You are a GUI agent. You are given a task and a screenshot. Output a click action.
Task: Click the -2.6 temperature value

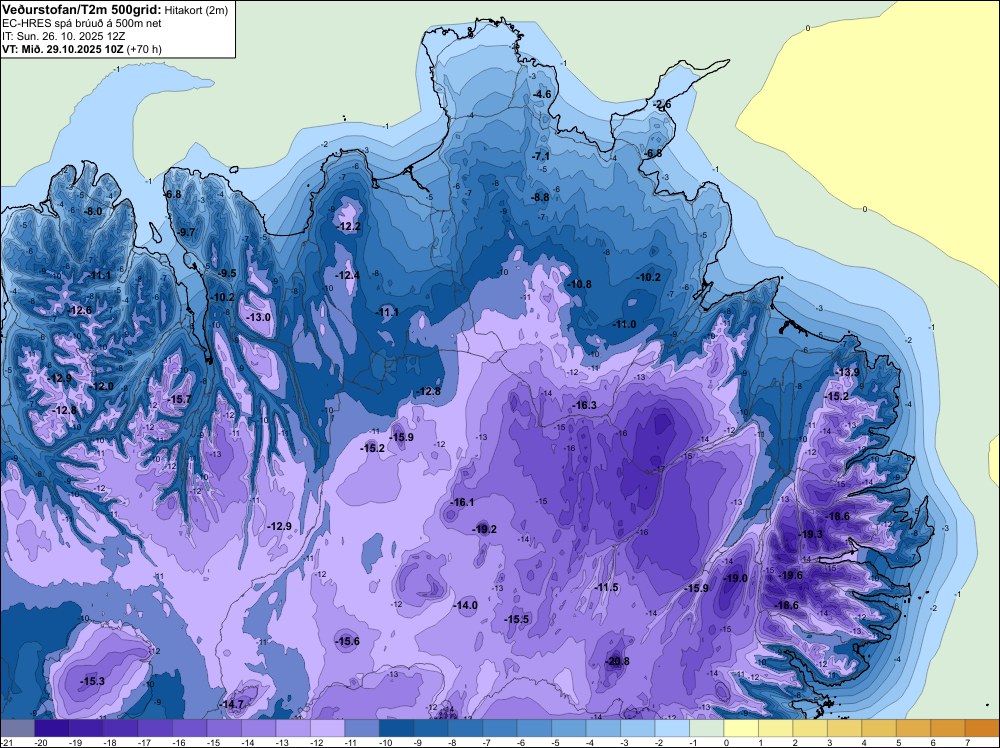pyautogui.click(x=662, y=105)
